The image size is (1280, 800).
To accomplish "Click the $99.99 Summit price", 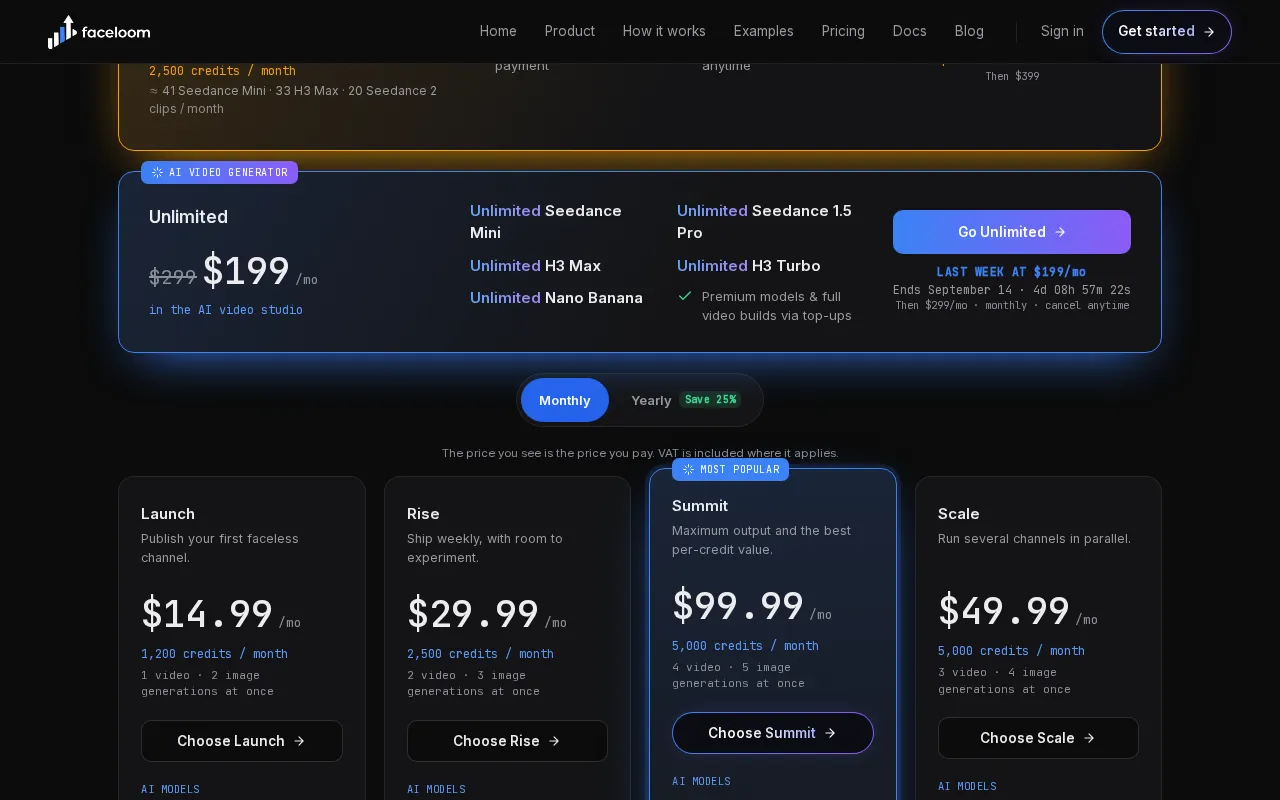I will (x=738, y=605).
